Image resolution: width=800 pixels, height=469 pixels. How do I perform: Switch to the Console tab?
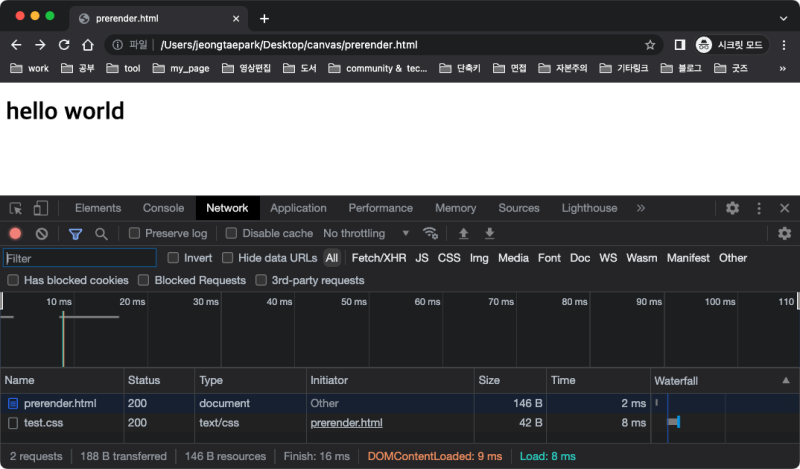[163, 208]
